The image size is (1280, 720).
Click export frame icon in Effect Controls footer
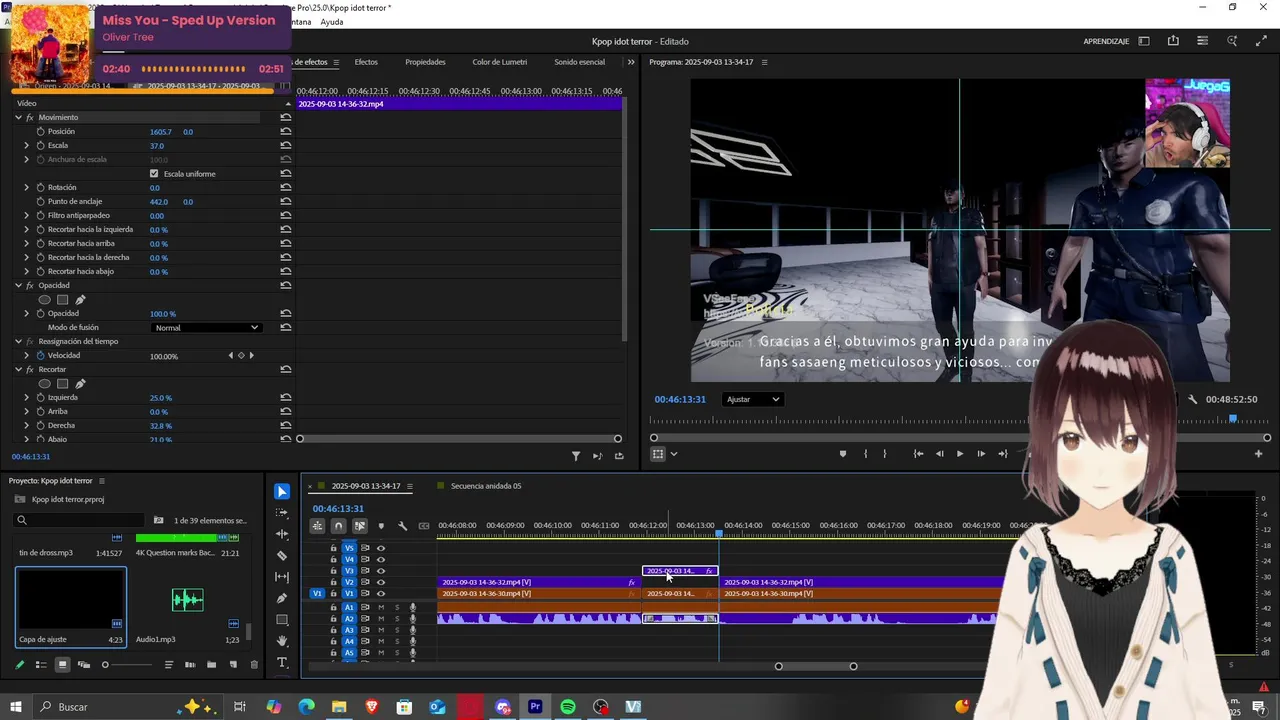point(619,456)
